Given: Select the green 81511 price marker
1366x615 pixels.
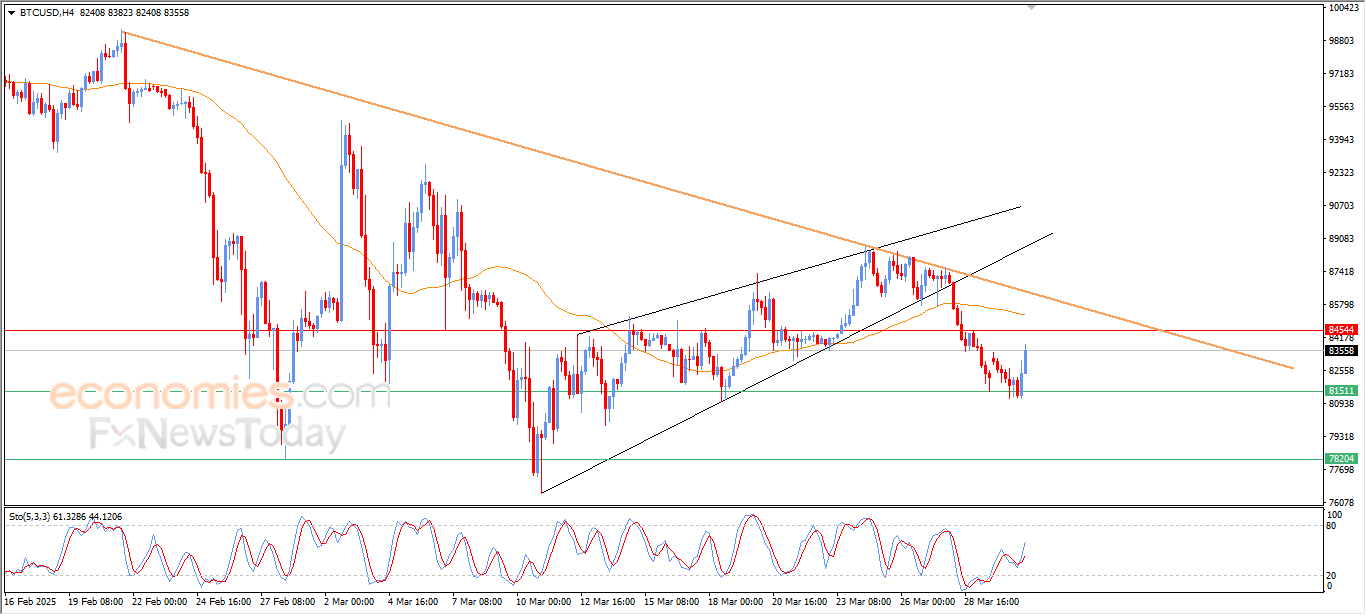Looking at the screenshot, I should [x=1341, y=390].
